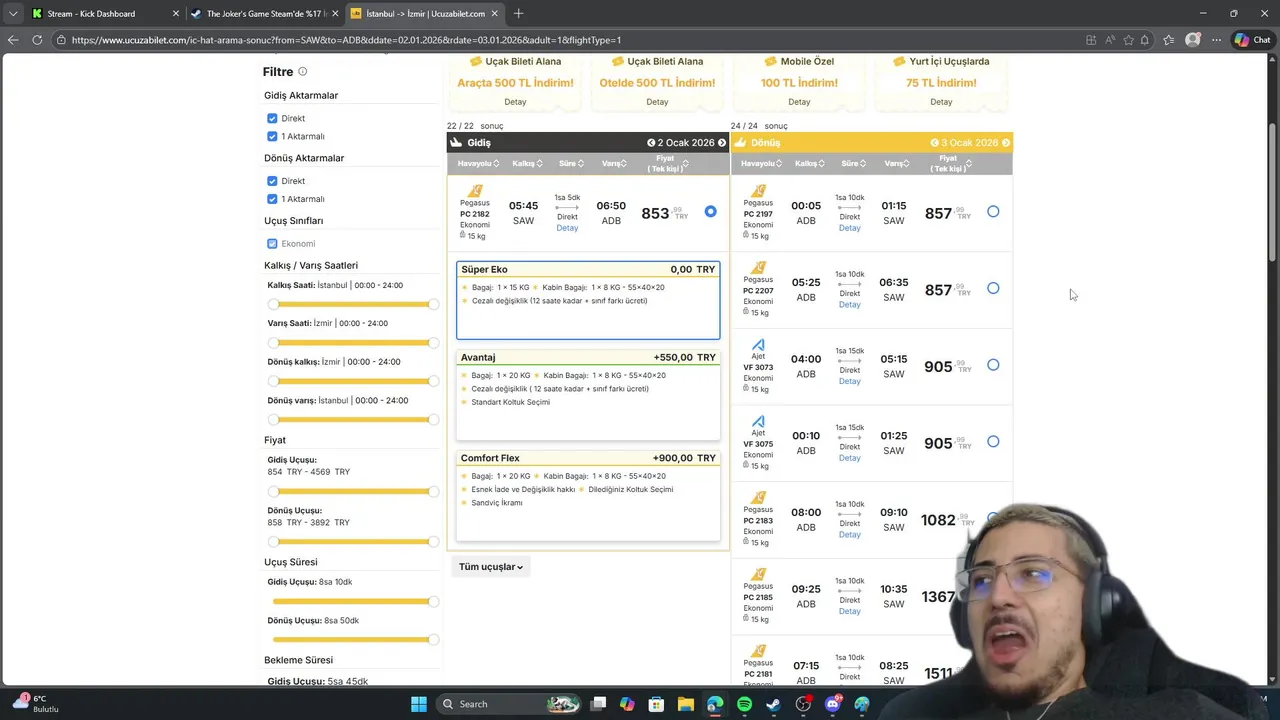
Task: Go to next day after 2 Ocak 2026
Action: [722, 143]
